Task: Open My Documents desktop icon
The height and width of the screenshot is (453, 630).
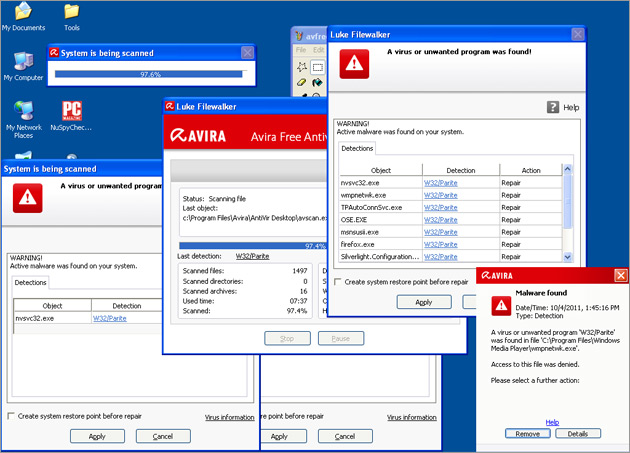Action: tap(23, 17)
